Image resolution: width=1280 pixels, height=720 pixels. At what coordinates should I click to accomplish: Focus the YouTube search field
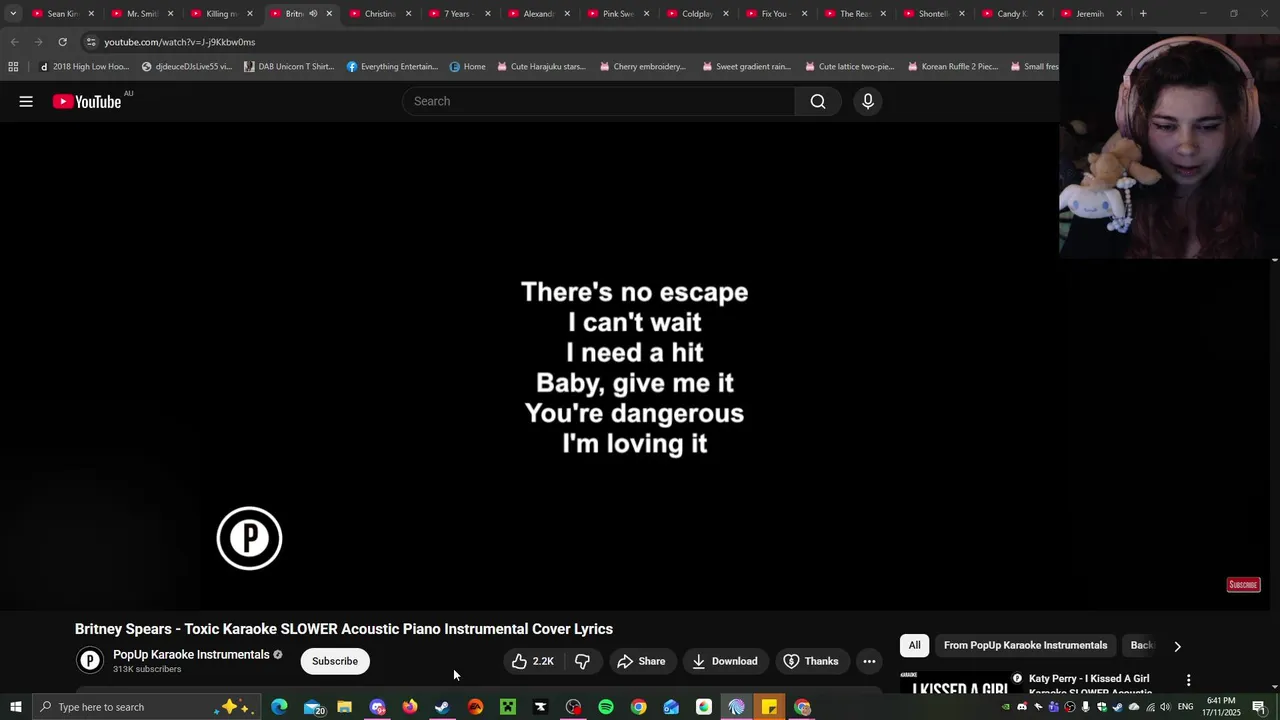pos(598,101)
